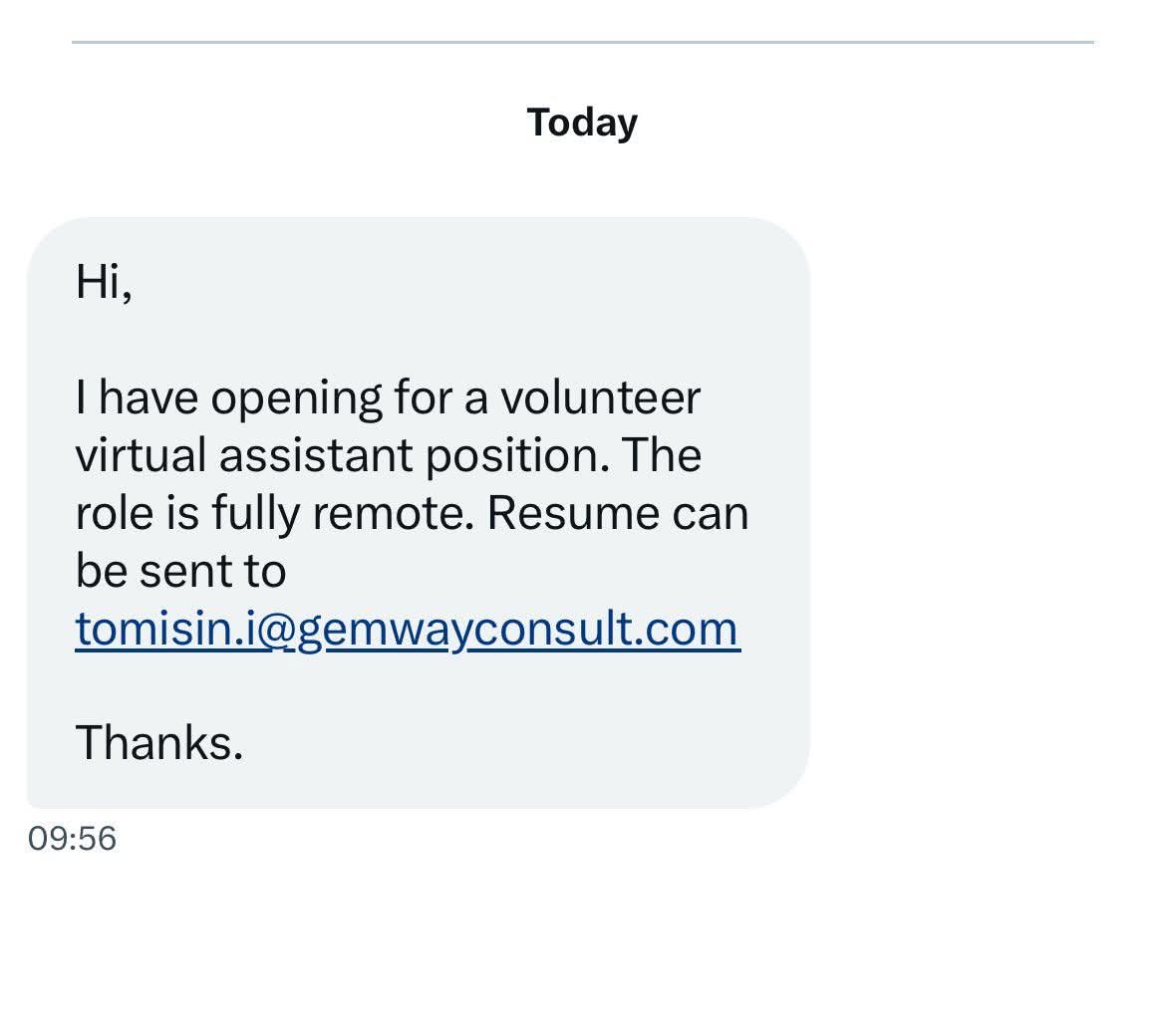Click the word "volunteer" in the message
The image size is (1166, 1036).
click(600, 397)
